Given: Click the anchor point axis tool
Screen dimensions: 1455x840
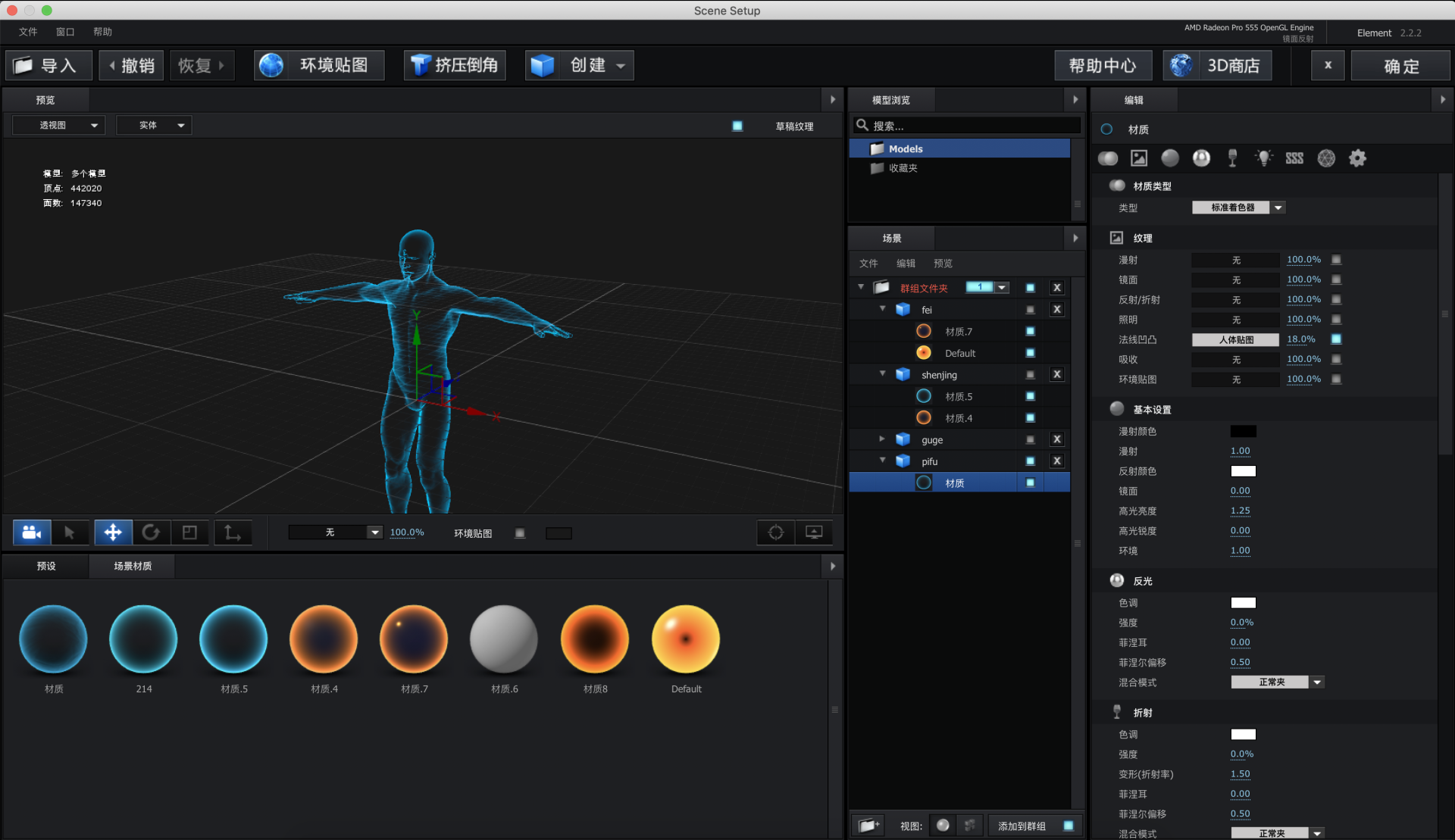Looking at the screenshot, I should coord(233,532).
